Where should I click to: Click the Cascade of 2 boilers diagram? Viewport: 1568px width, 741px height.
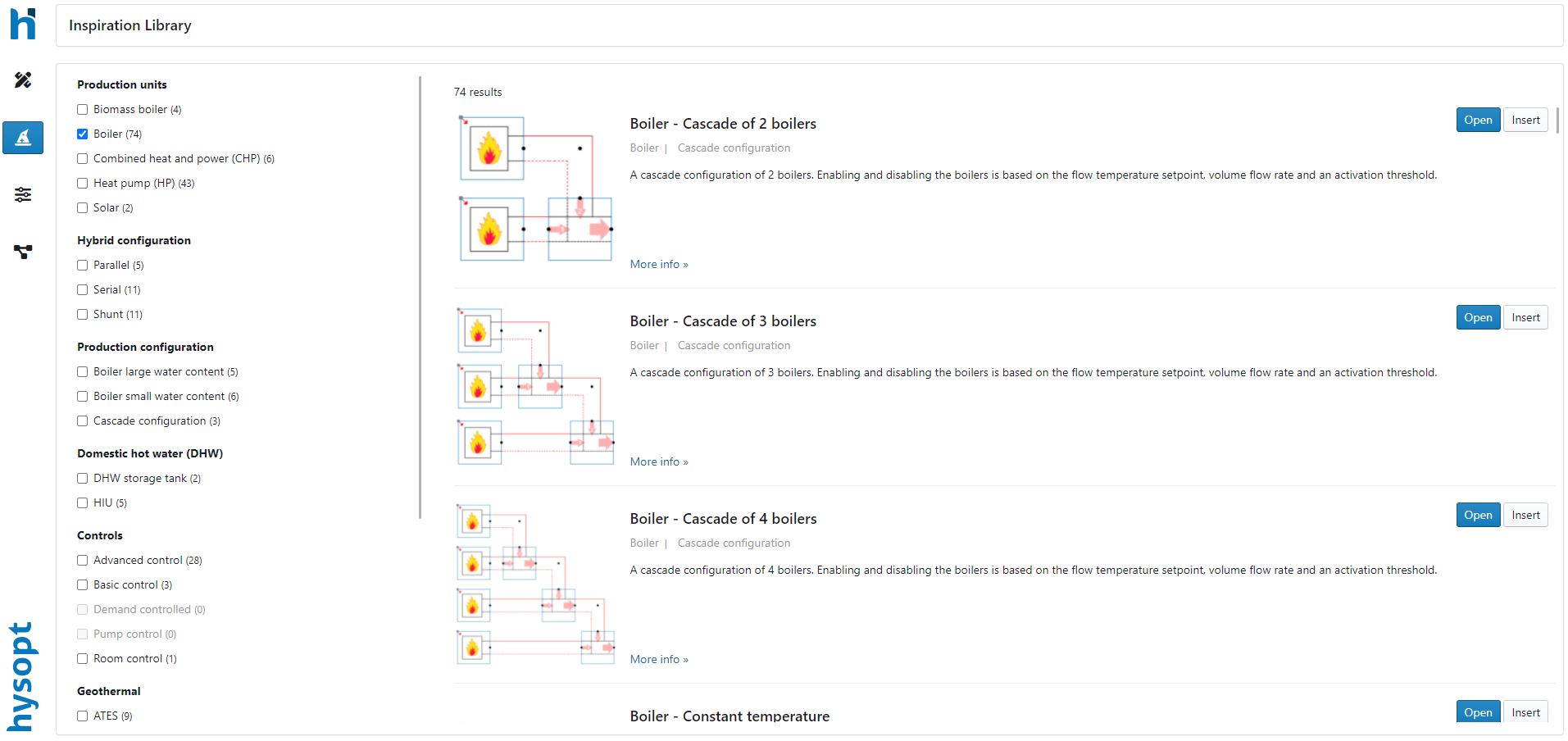pos(536,189)
